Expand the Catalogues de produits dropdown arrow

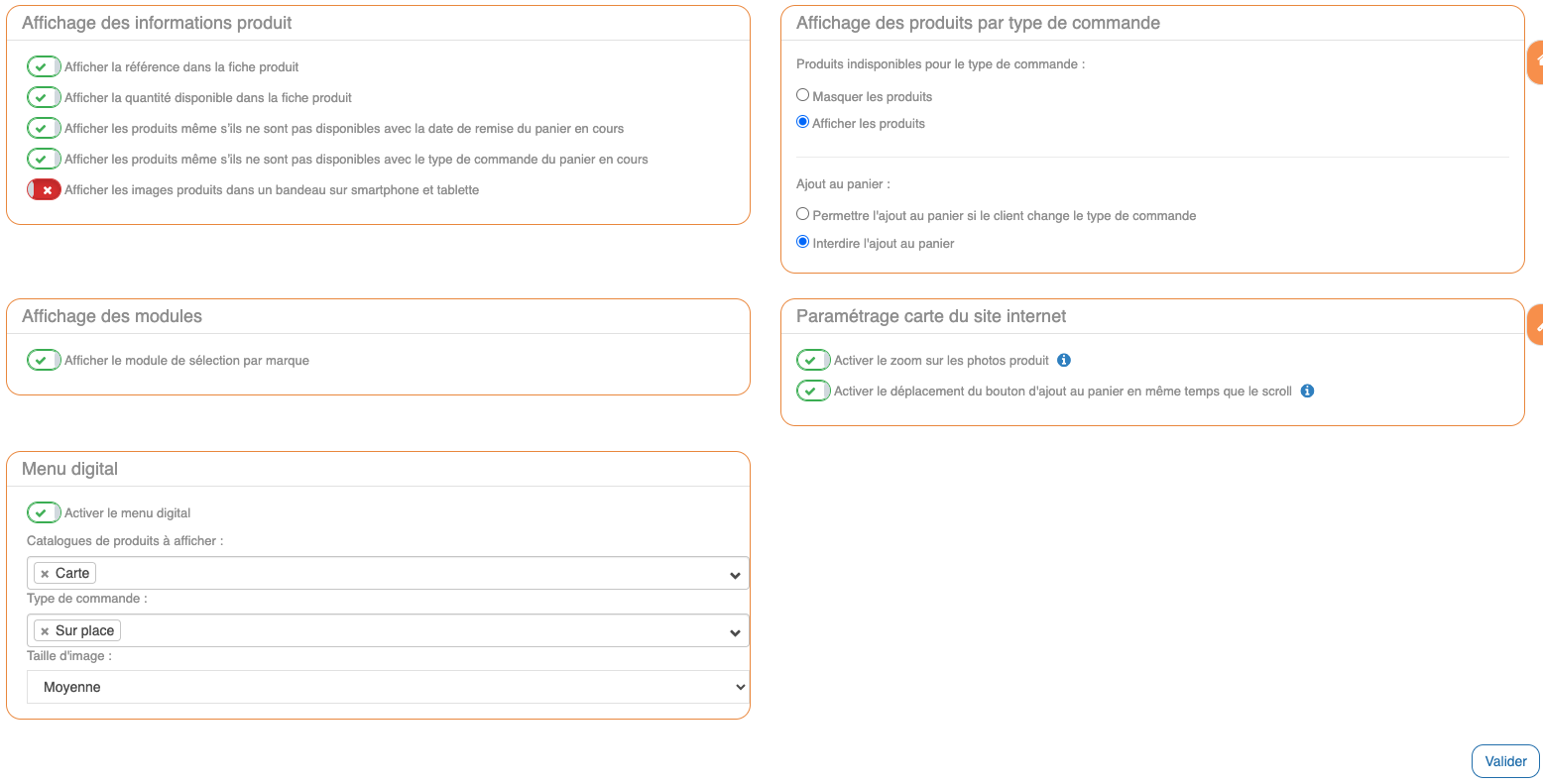(735, 575)
